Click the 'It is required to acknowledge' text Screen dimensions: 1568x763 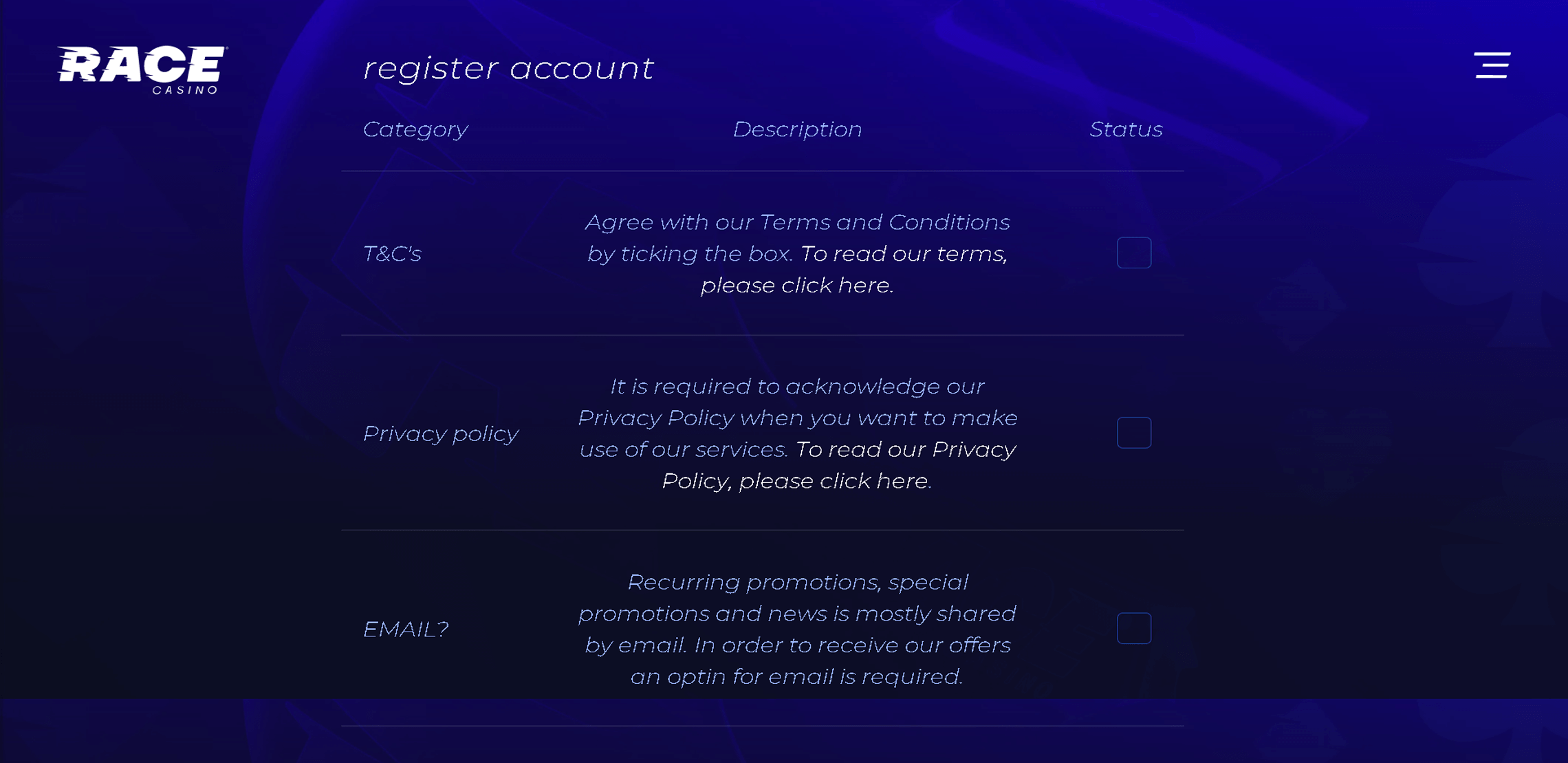[798, 387]
